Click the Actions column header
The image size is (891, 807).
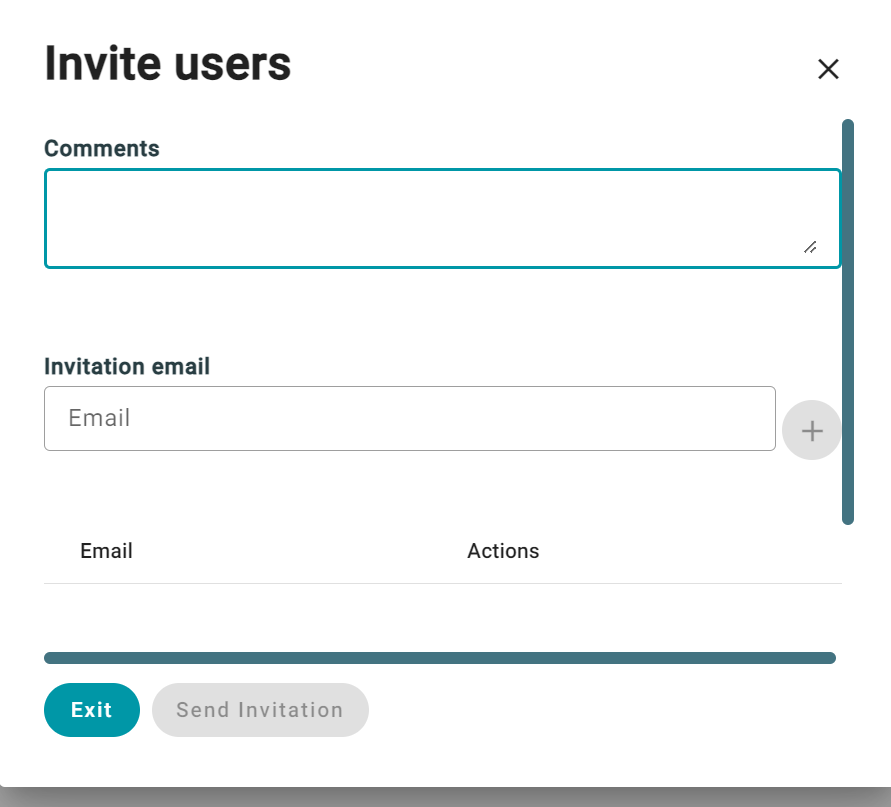503,551
